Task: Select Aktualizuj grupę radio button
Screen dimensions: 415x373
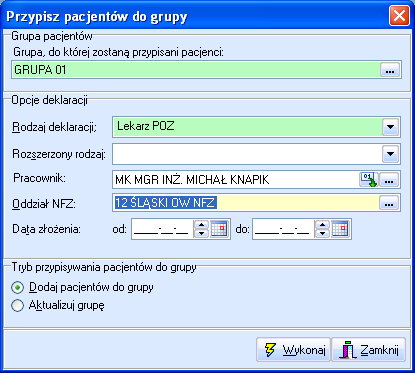Action: click(x=17, y=305)
